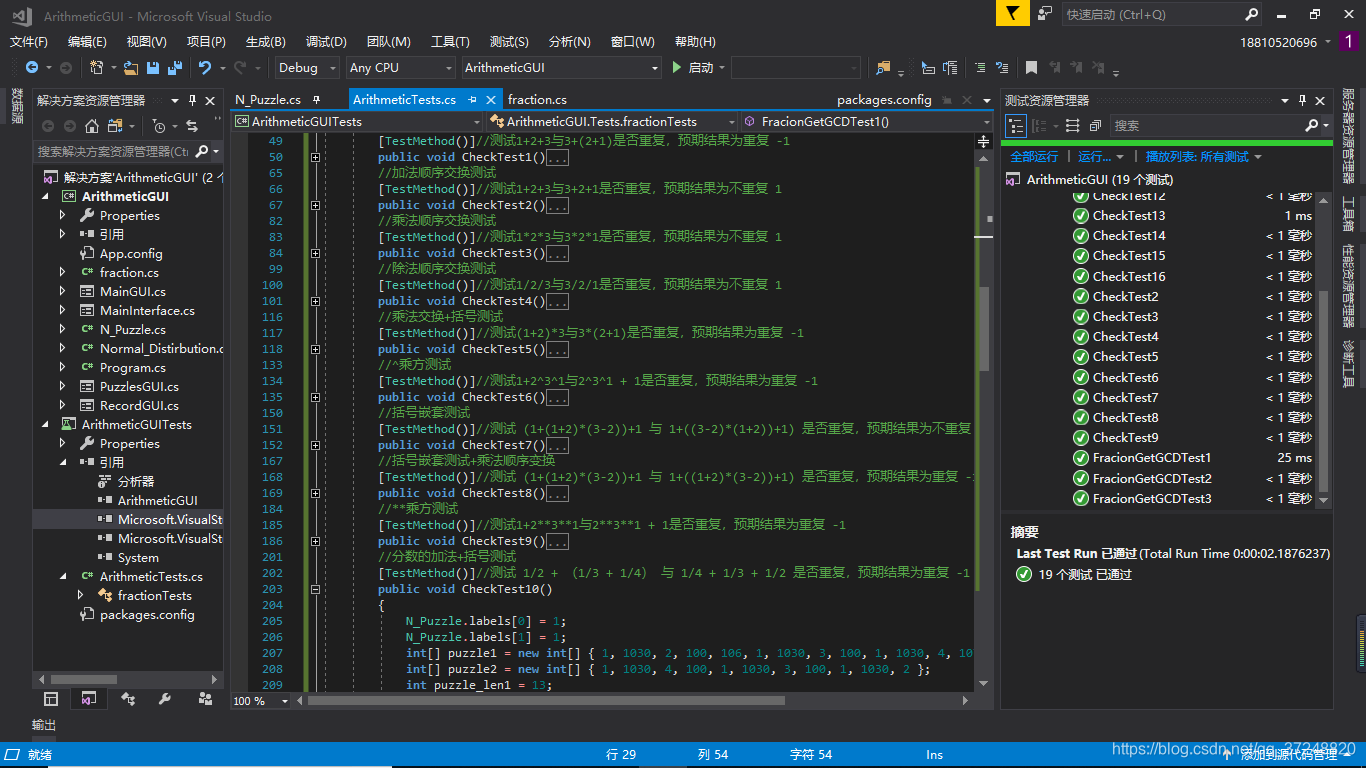
Task: Expand the N_Puzzle.cs tree node
Action: pos(63,329)
